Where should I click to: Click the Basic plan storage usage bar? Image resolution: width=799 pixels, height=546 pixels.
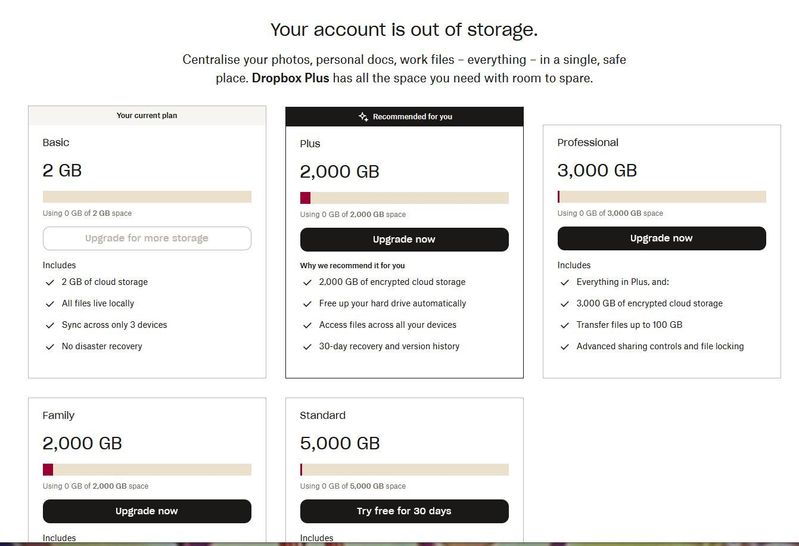[147, 197]
